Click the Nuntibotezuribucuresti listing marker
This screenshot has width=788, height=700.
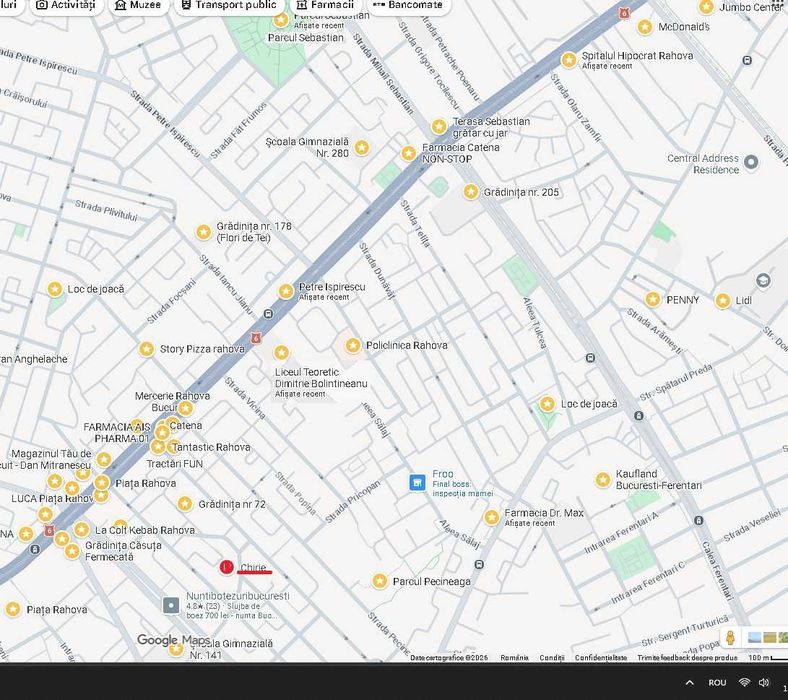(171, 606)
